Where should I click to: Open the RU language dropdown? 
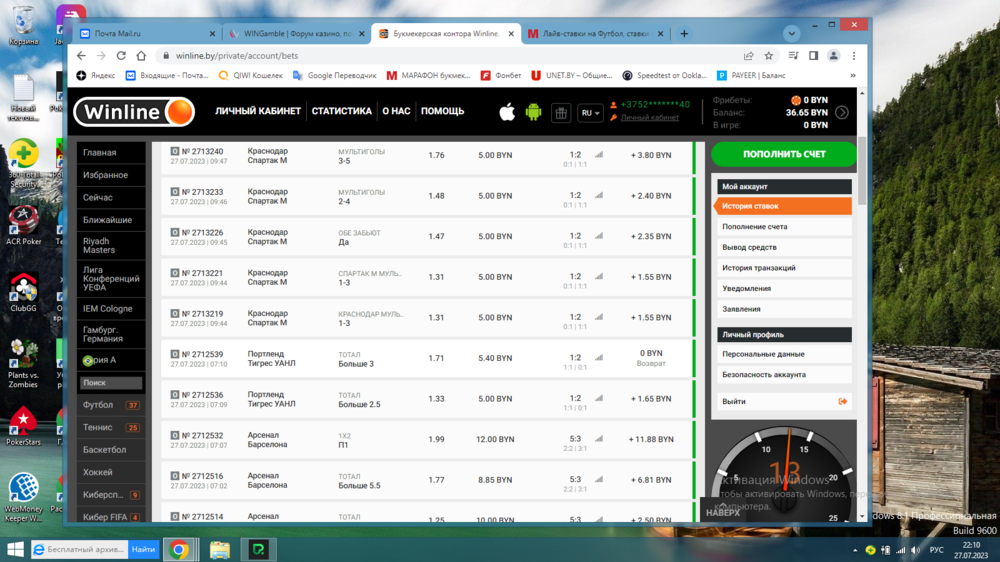pyautogui.click(x=590, y=113)
